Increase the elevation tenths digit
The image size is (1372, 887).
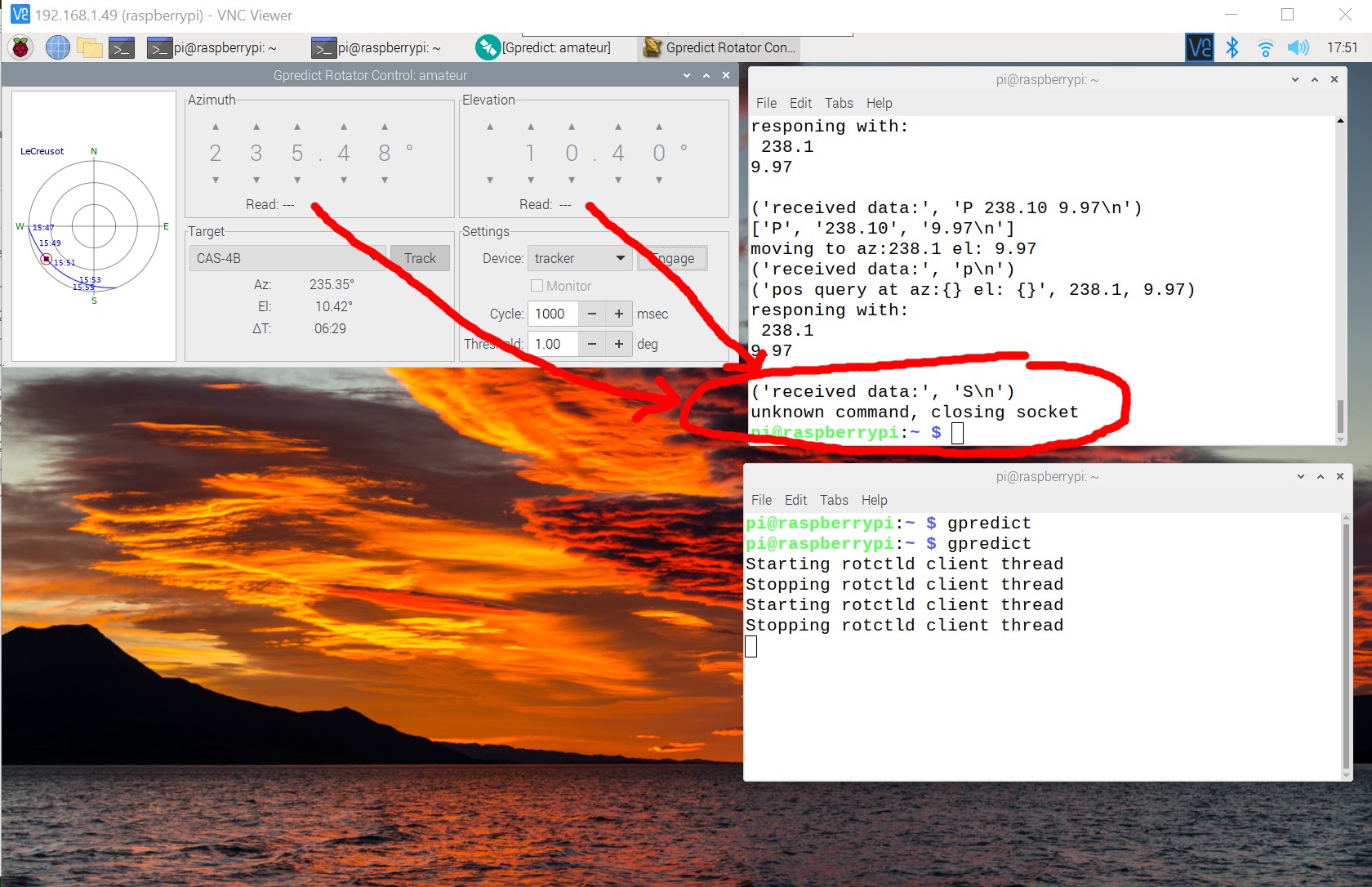click(618, 127)
